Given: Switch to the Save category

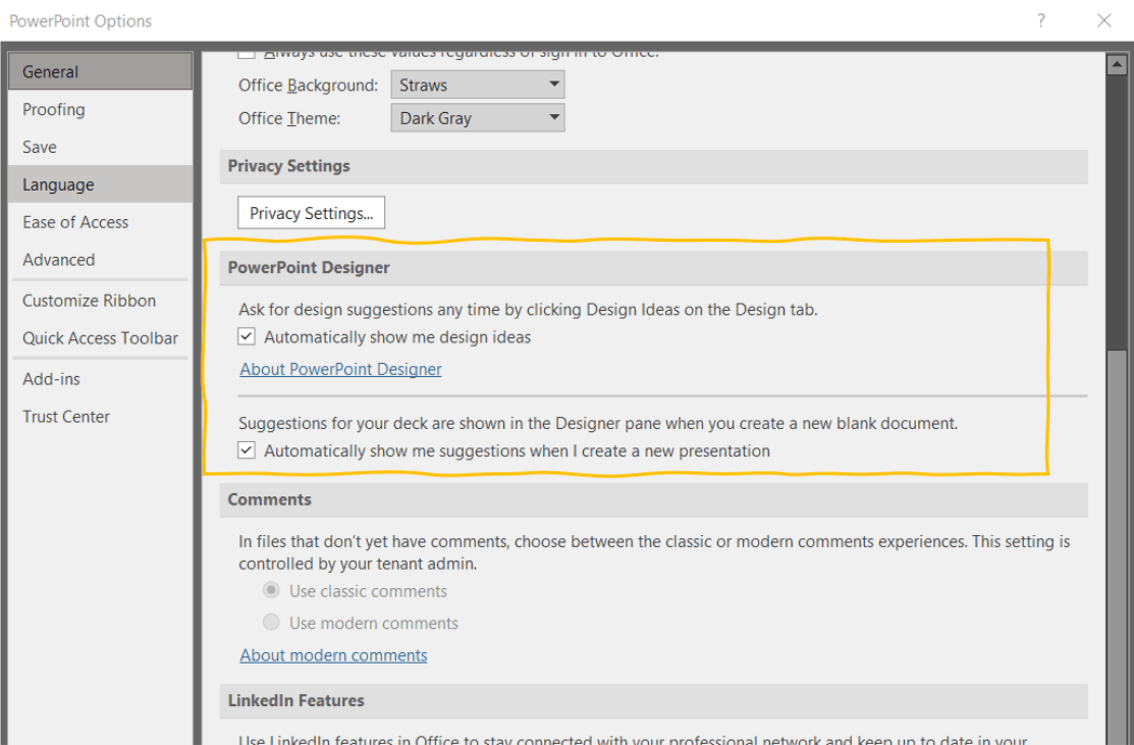Looking at the screenshot, I should (x=40, y=147).
